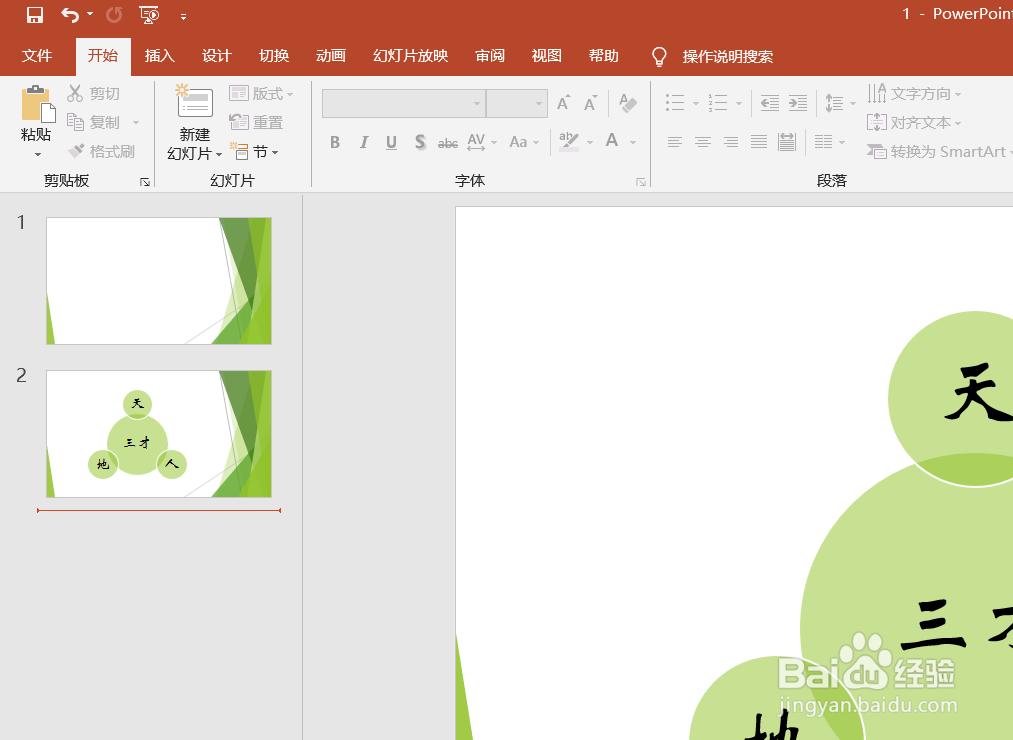
Task: Open the 字体 dialog launcher
Action: [641, 182]
